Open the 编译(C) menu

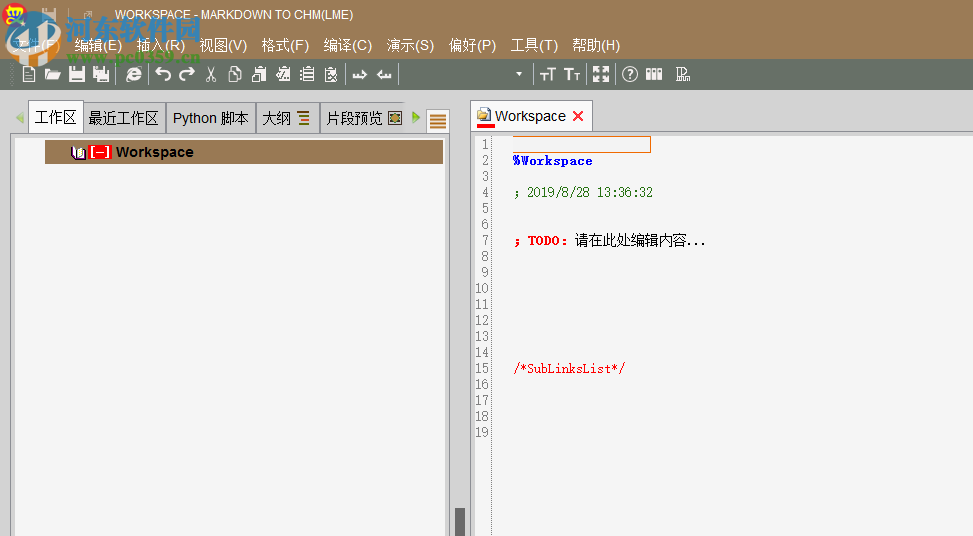[348, 45]
